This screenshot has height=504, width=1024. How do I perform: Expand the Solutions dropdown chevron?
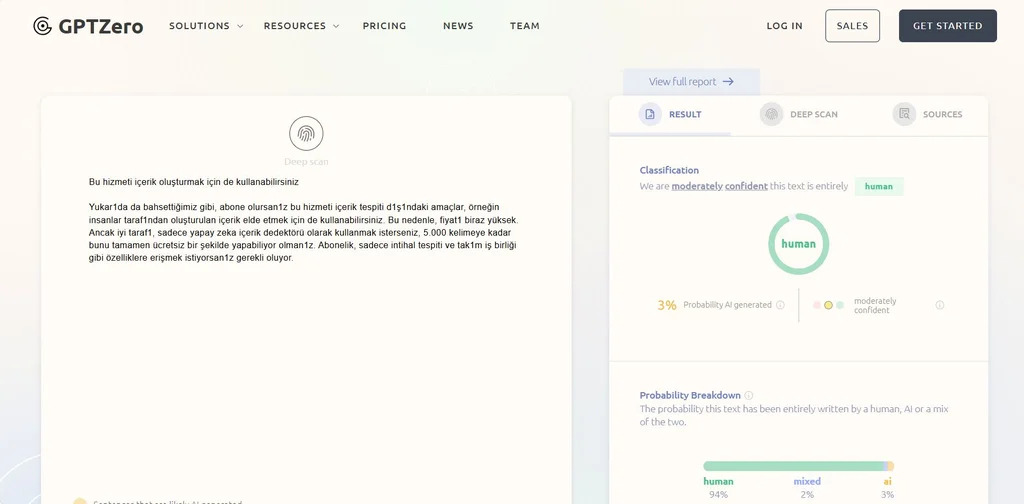(x=240, y=26)
